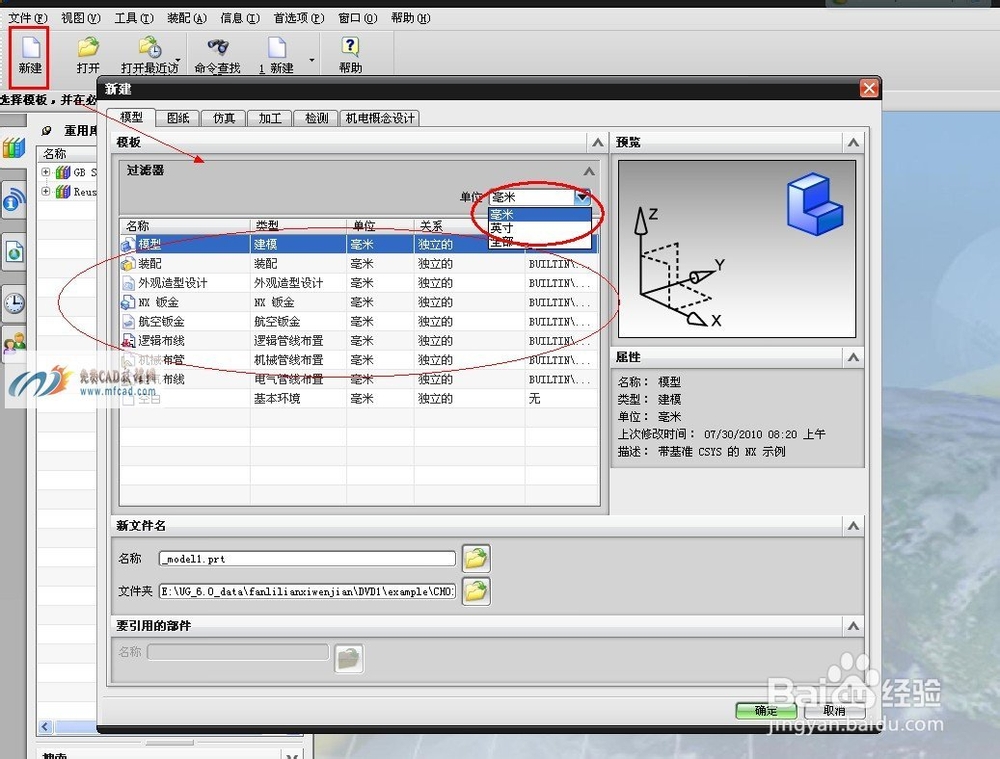Viewport: 1000px width, 759px height.
Task: Click the folder browse icon beside 名称 field
Action: (475, 558)
